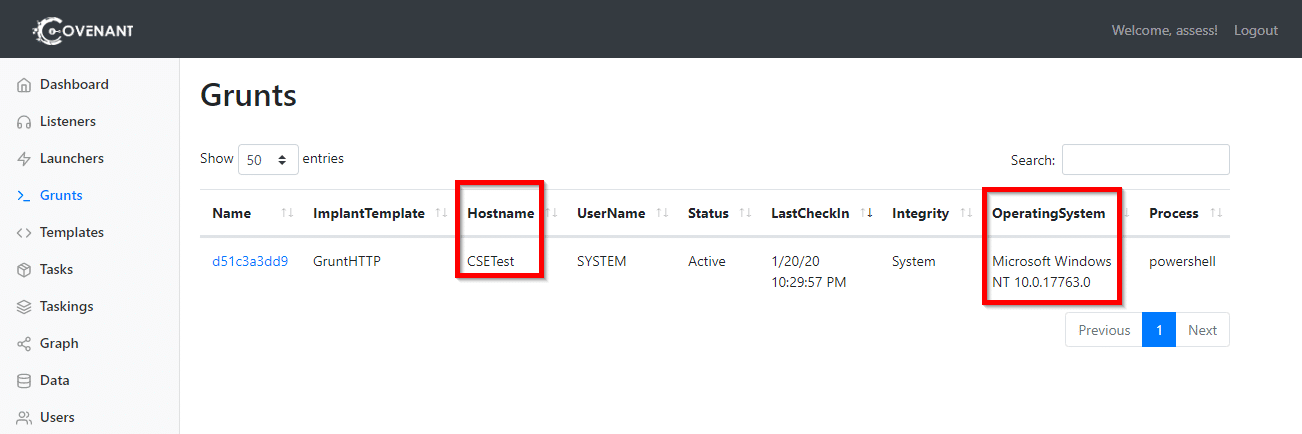Select page 1 in pagination
This screenshot has width=1302, height=434.
pos(1158,330)
